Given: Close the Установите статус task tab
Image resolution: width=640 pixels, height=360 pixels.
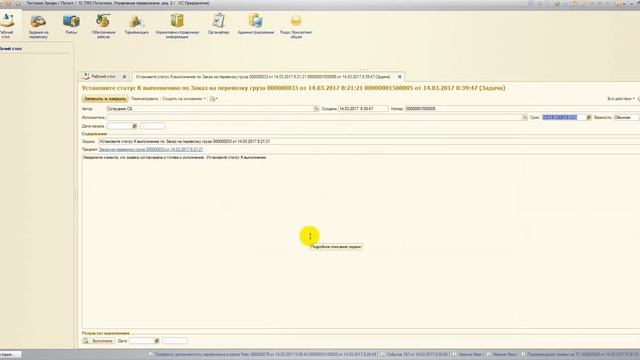Looking at the screenshot, I should (x=400, y=77).
